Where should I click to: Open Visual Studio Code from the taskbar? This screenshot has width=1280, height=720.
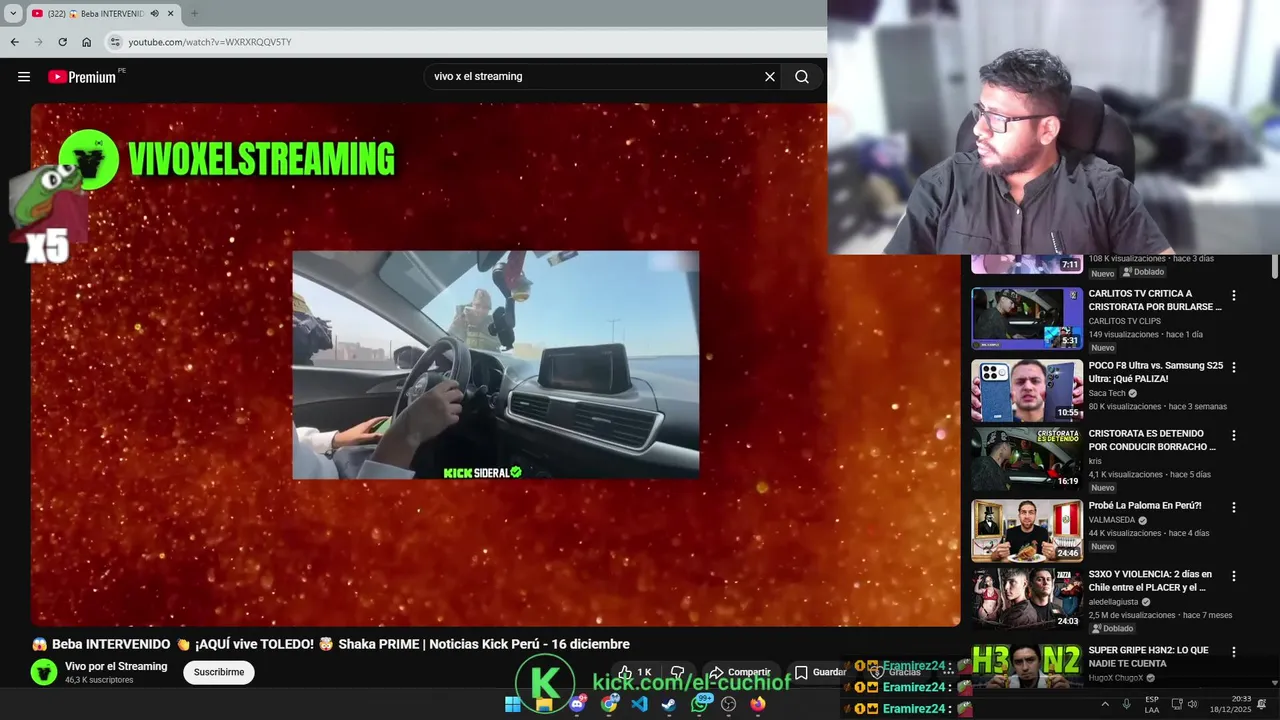point(639,704)
